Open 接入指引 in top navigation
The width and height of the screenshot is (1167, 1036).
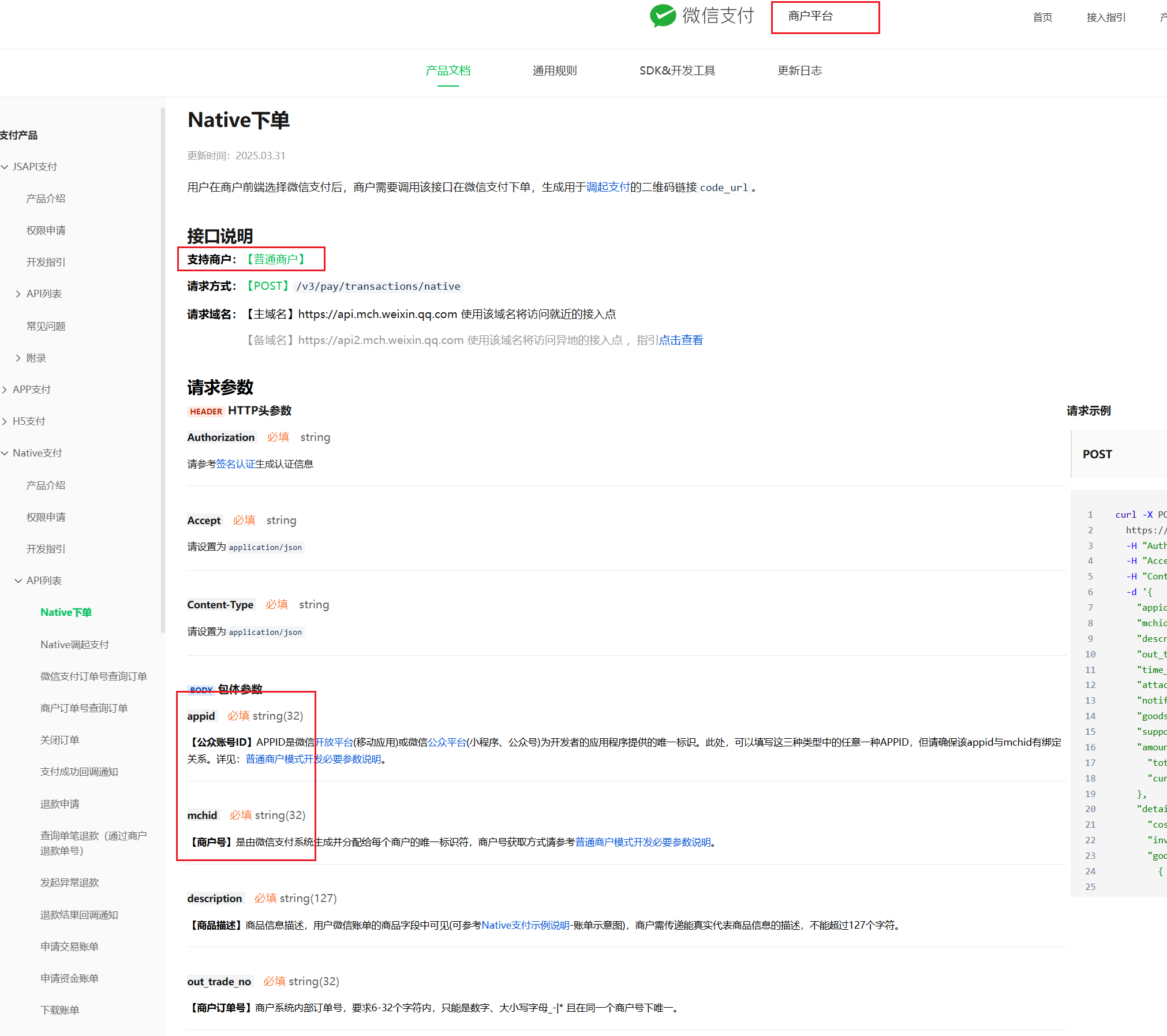click(x=1106, y=17)
